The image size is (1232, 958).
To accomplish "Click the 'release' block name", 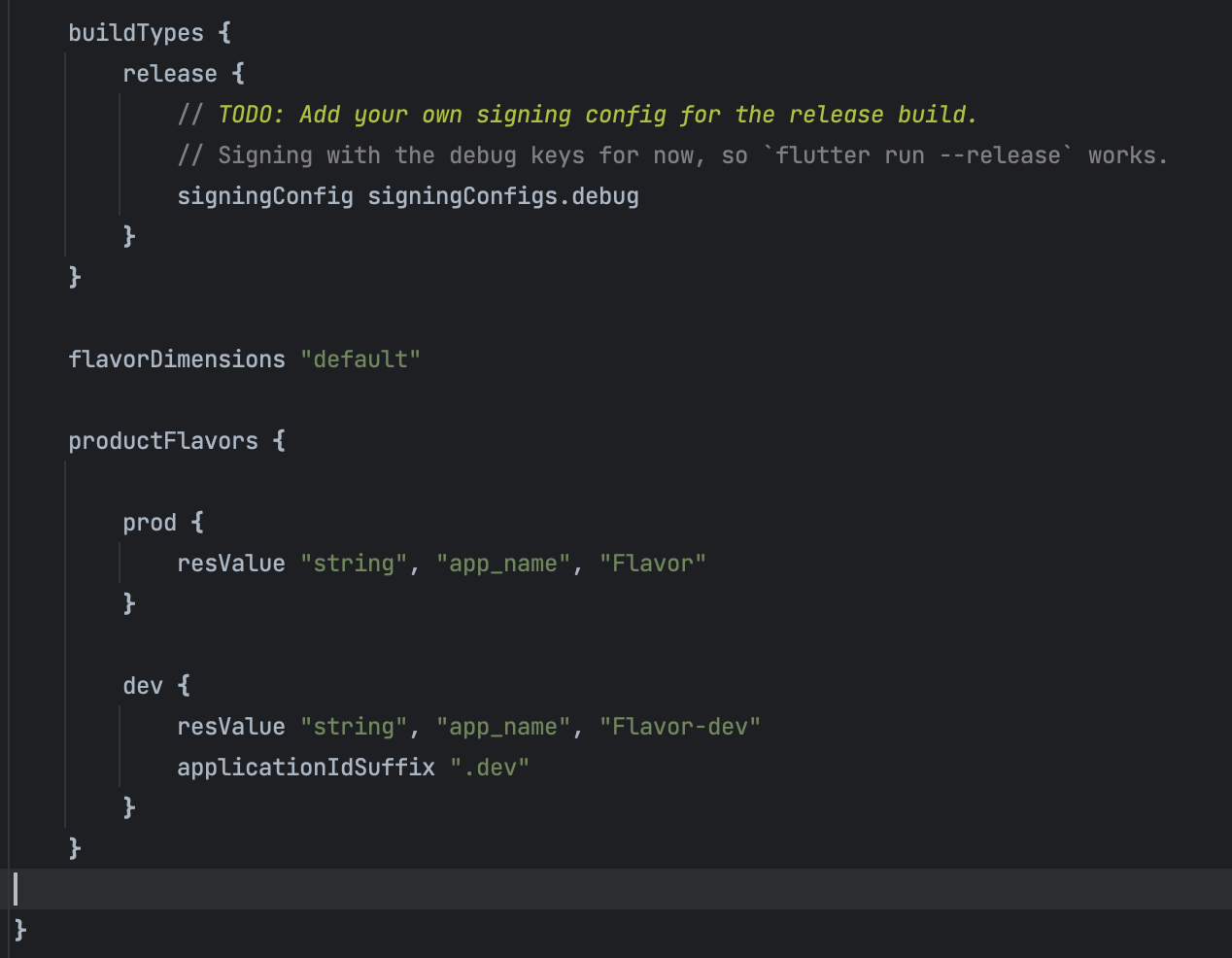I will tap(170, 74).
